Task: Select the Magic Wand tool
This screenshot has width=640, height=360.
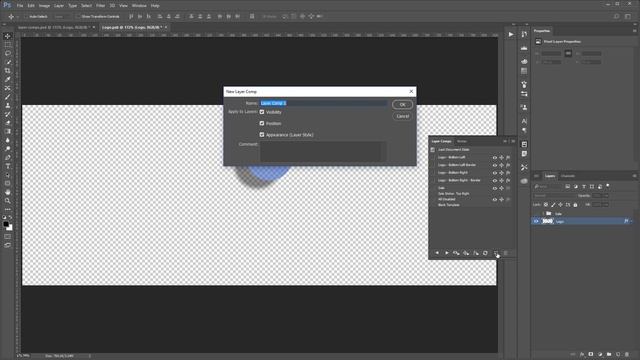Action: pyautogui.click(x=7, y=62)
